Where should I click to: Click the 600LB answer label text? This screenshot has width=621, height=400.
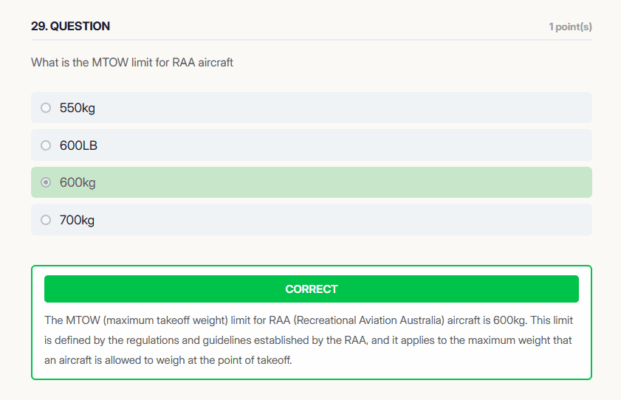[78, 145]
